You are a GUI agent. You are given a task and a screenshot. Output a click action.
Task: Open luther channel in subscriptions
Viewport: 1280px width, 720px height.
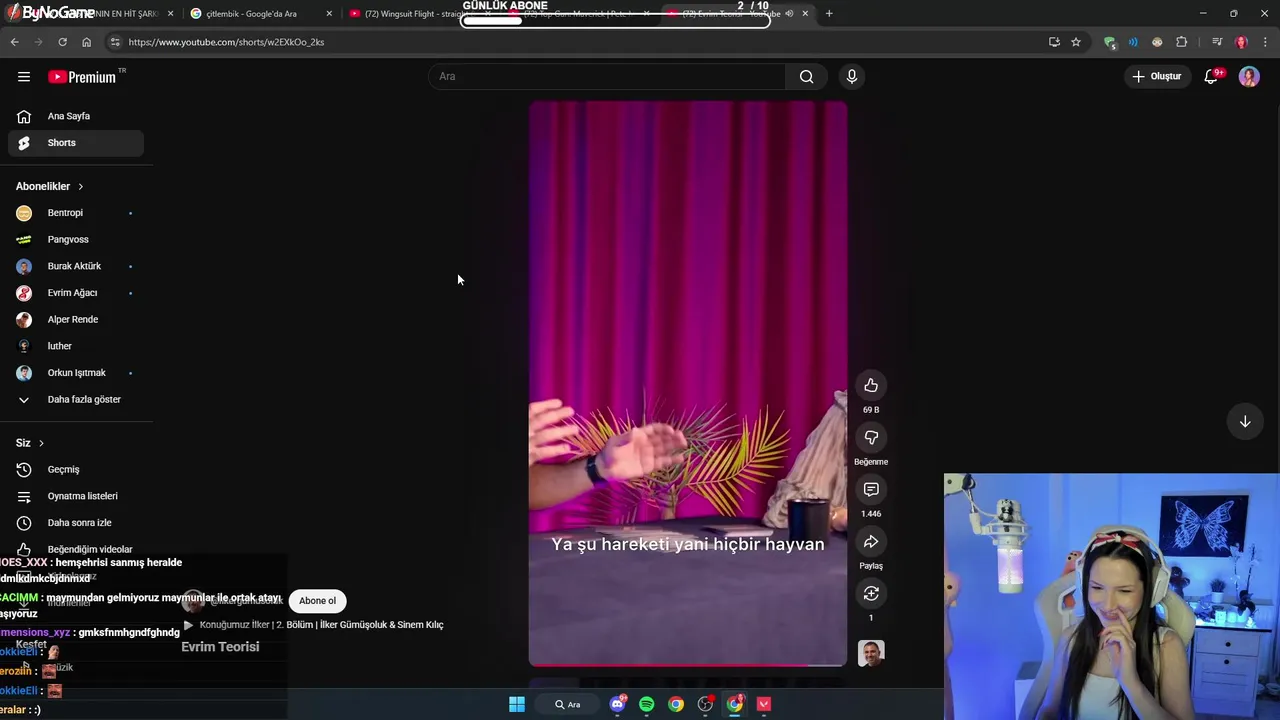click(76, 346)
